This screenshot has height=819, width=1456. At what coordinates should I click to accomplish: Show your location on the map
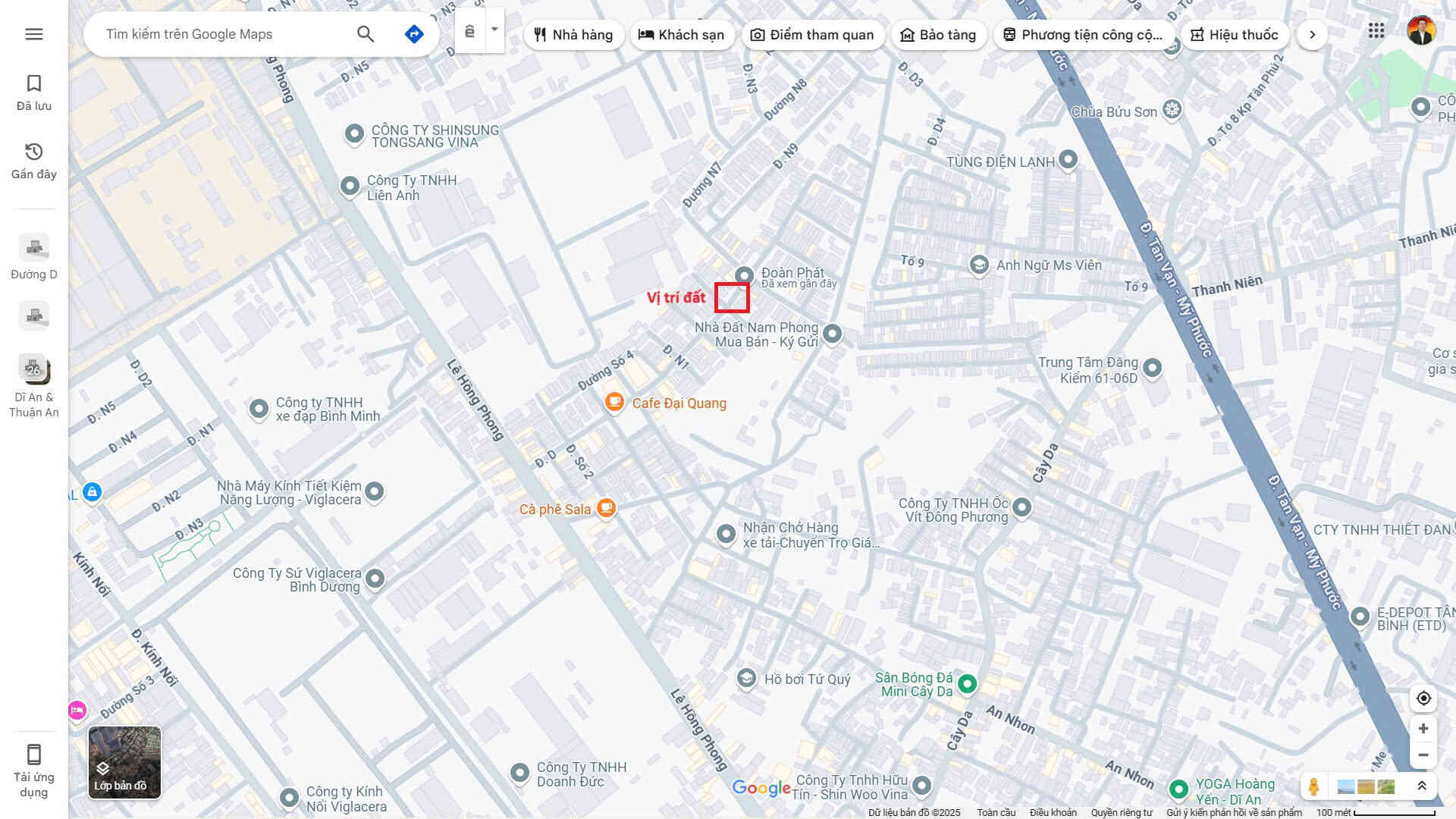click(x=1423, y=698)
